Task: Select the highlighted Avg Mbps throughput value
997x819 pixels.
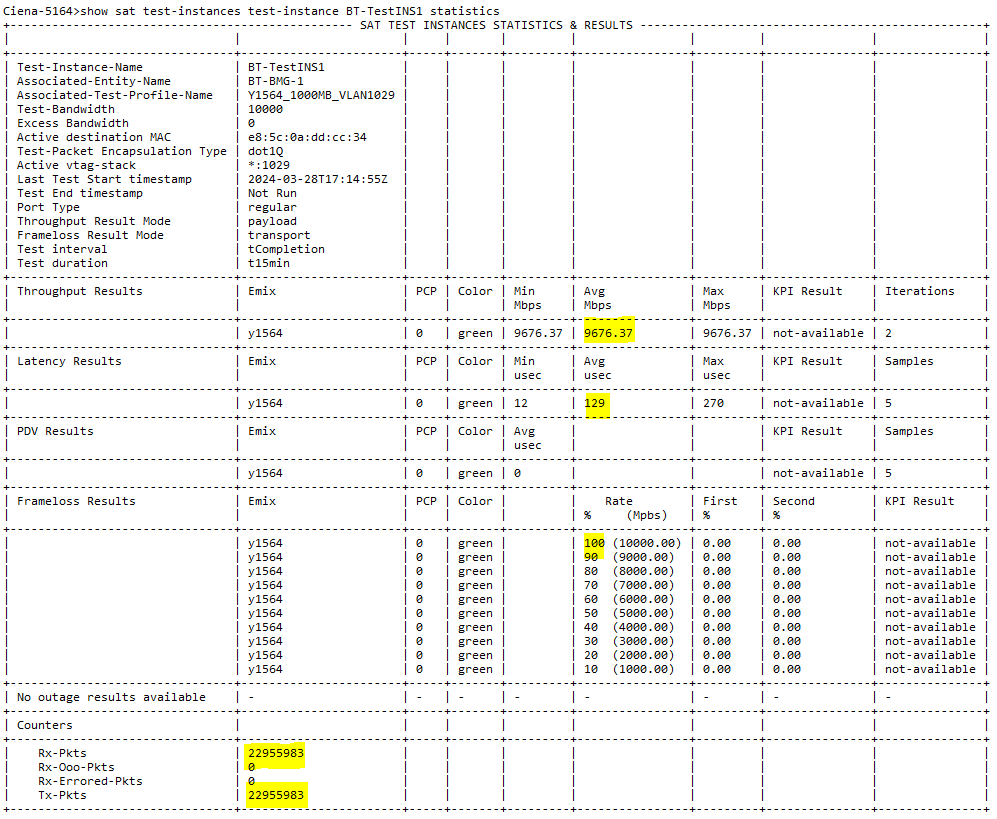Action: point(609,333)
